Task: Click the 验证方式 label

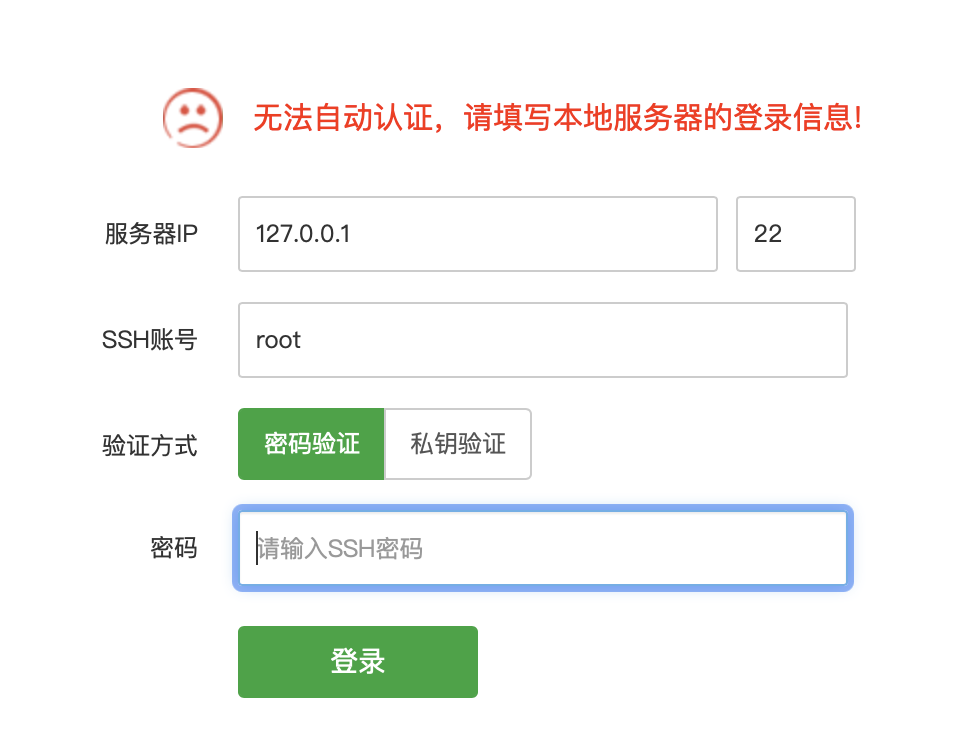Action: pyautogui.click(x=150, y=445)
